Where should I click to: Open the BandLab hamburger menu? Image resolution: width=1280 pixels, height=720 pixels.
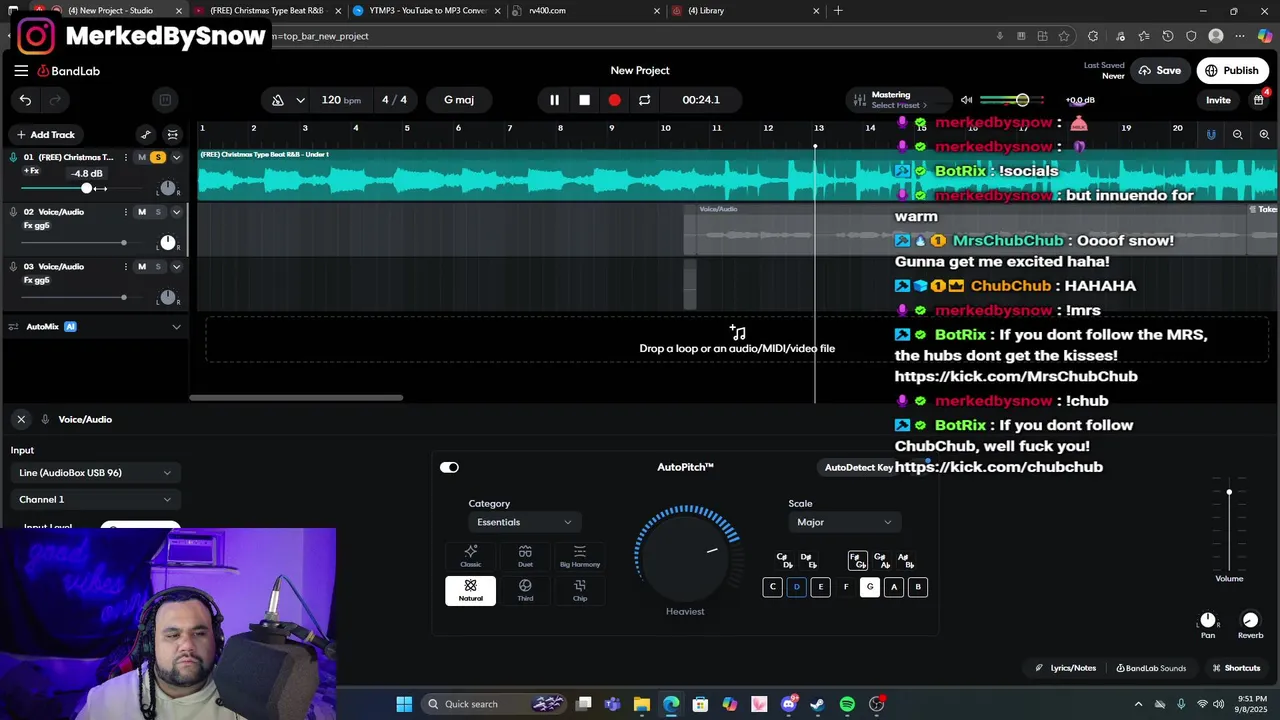pyautogui.click(x=21, y=71)
